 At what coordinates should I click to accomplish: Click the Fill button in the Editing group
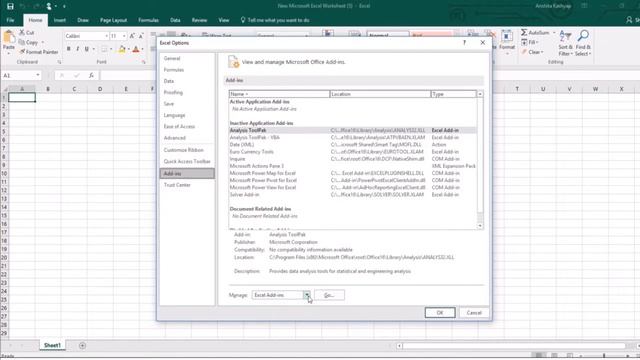click(529, 42)
